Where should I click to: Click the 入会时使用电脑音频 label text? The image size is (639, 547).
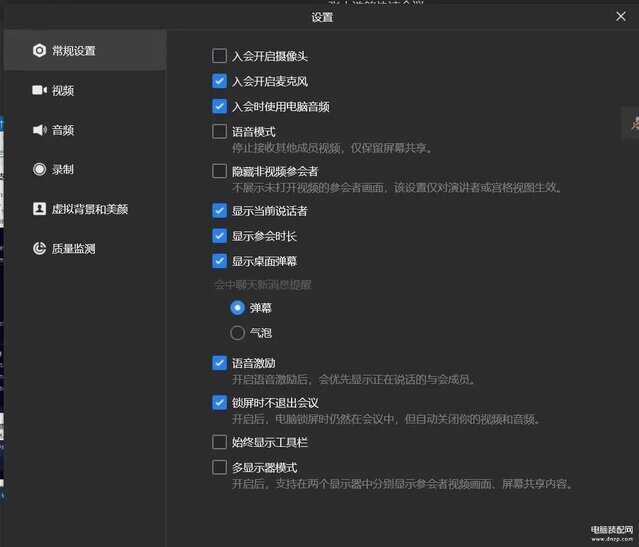pos(281,107)
